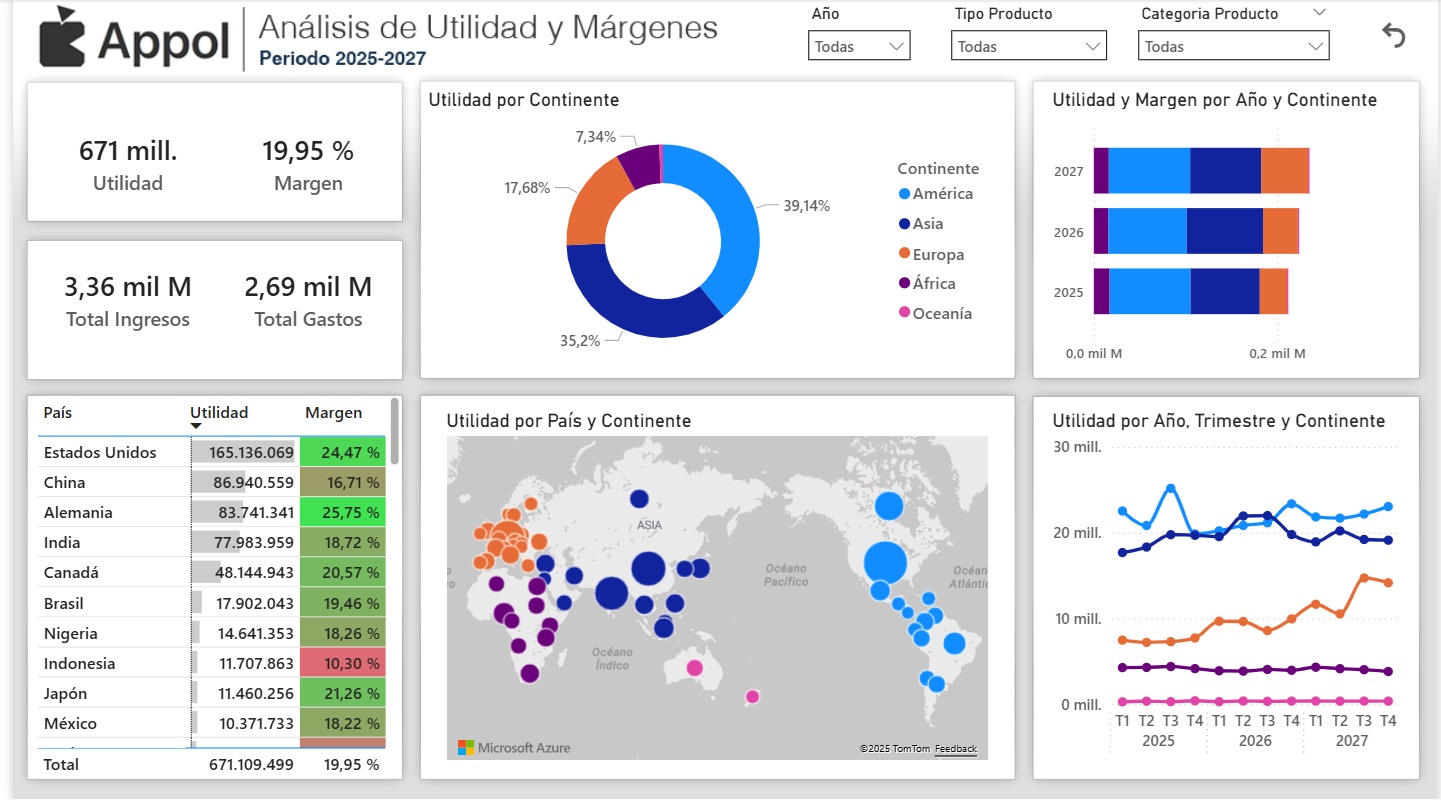Click the large United States map bubble

click(885, 562)
